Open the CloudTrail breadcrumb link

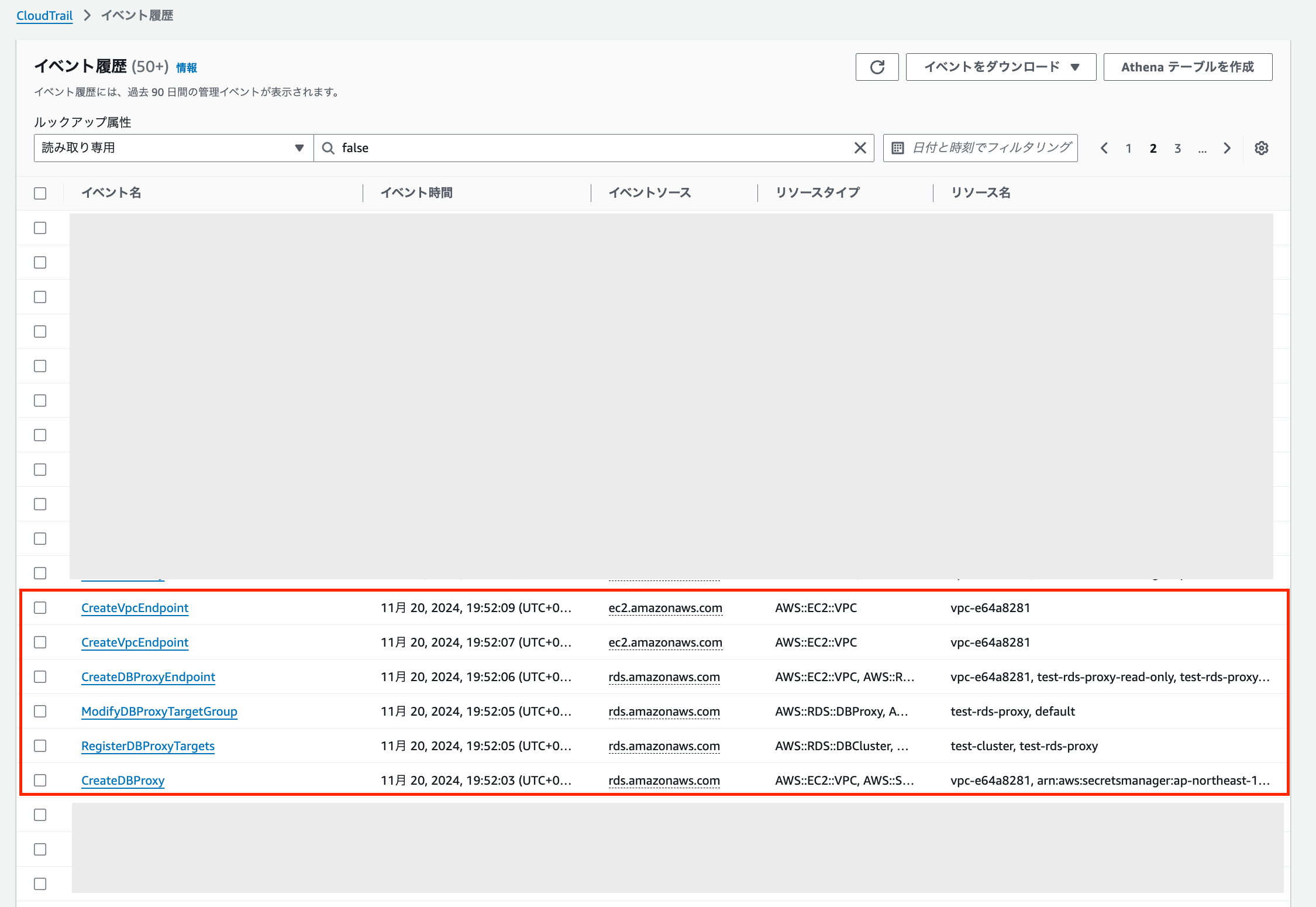[x=44, y=15]
